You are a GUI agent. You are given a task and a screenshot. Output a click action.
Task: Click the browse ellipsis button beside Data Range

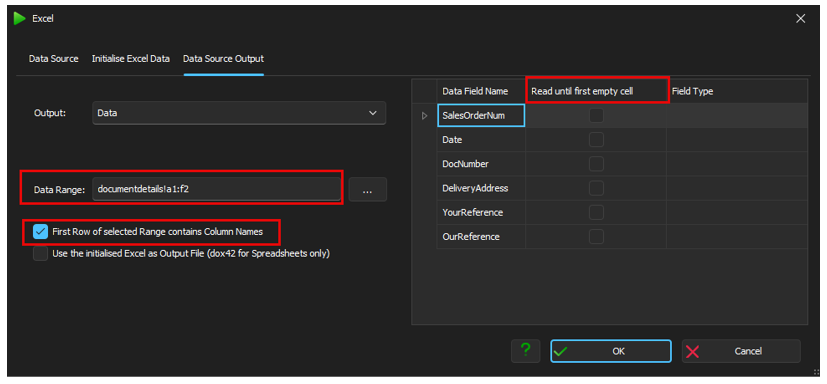(368, 189)
